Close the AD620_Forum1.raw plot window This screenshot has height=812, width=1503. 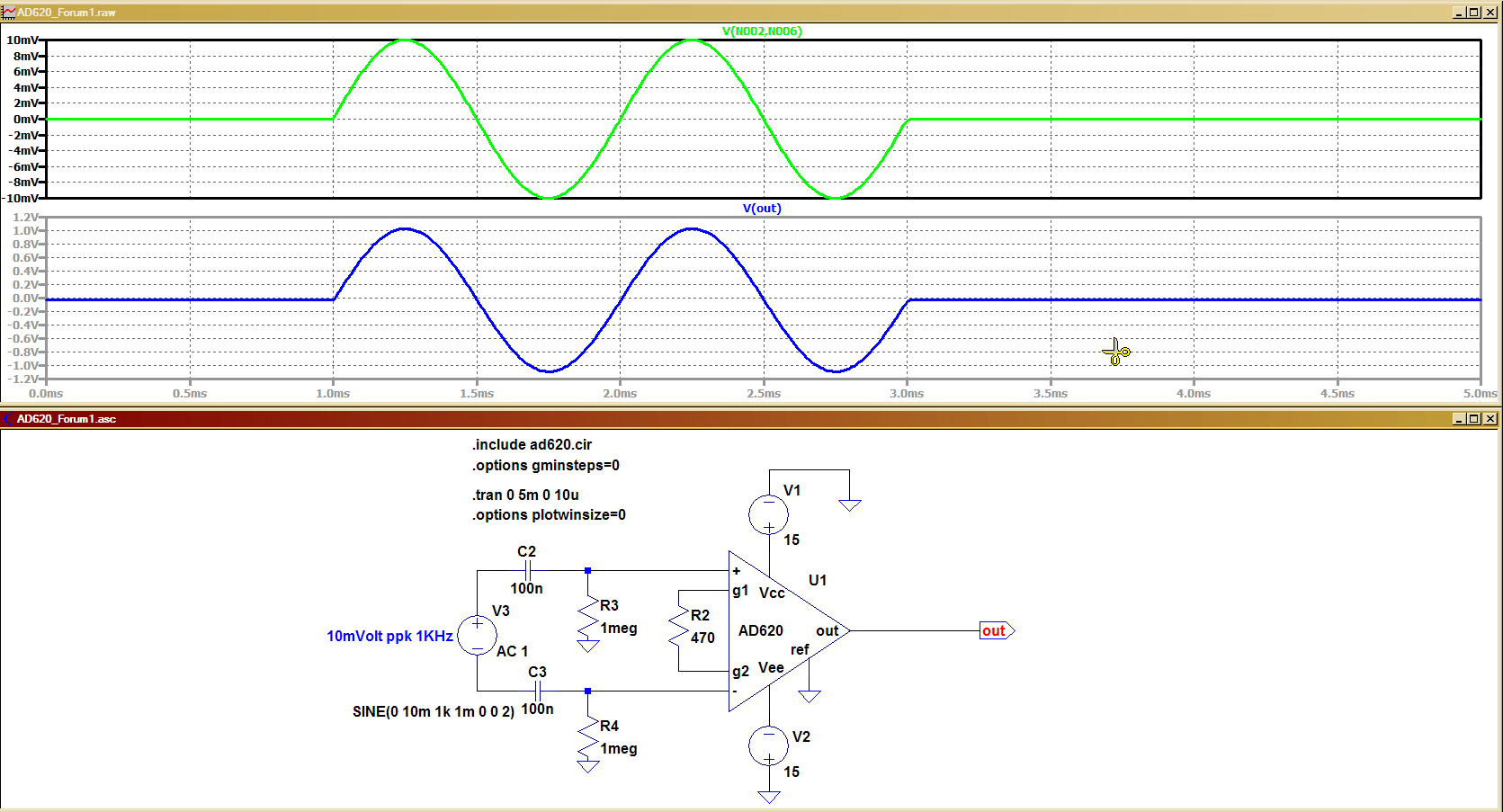[1490, 12]
